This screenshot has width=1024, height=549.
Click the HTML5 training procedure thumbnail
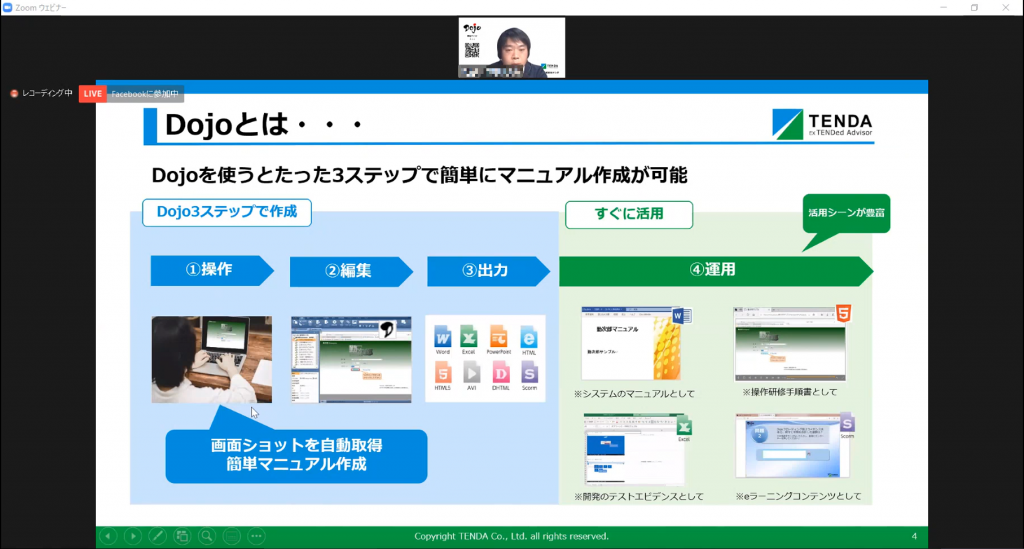pos(792,343)
